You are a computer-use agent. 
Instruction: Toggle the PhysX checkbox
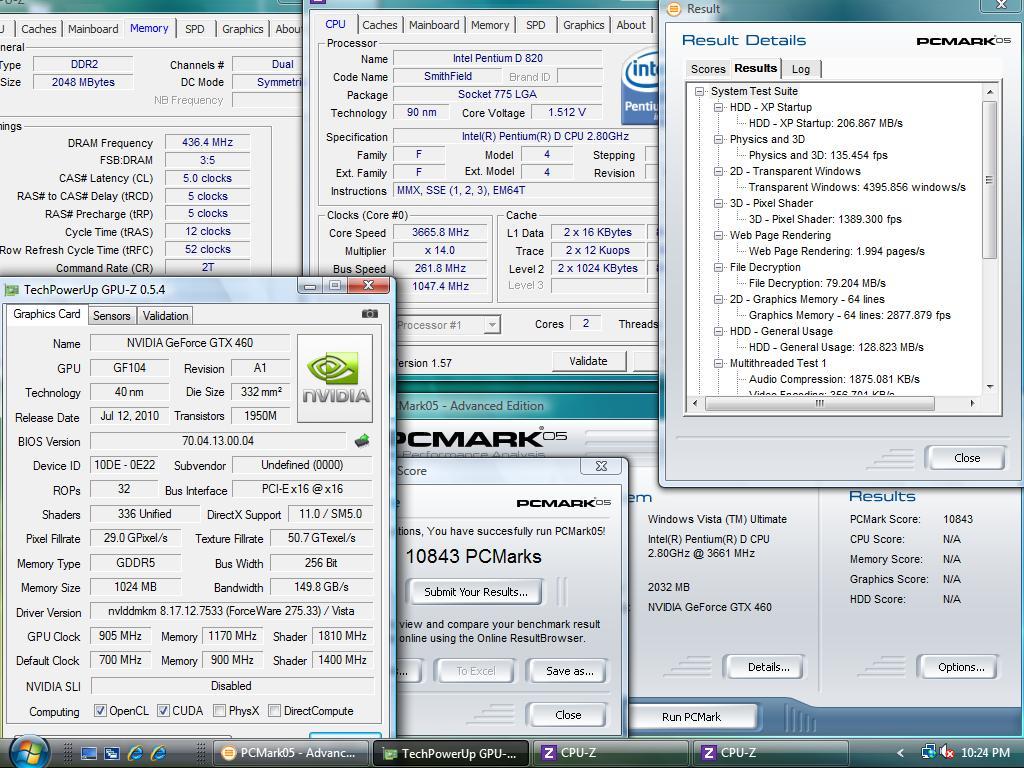click(x=219, y=711)
